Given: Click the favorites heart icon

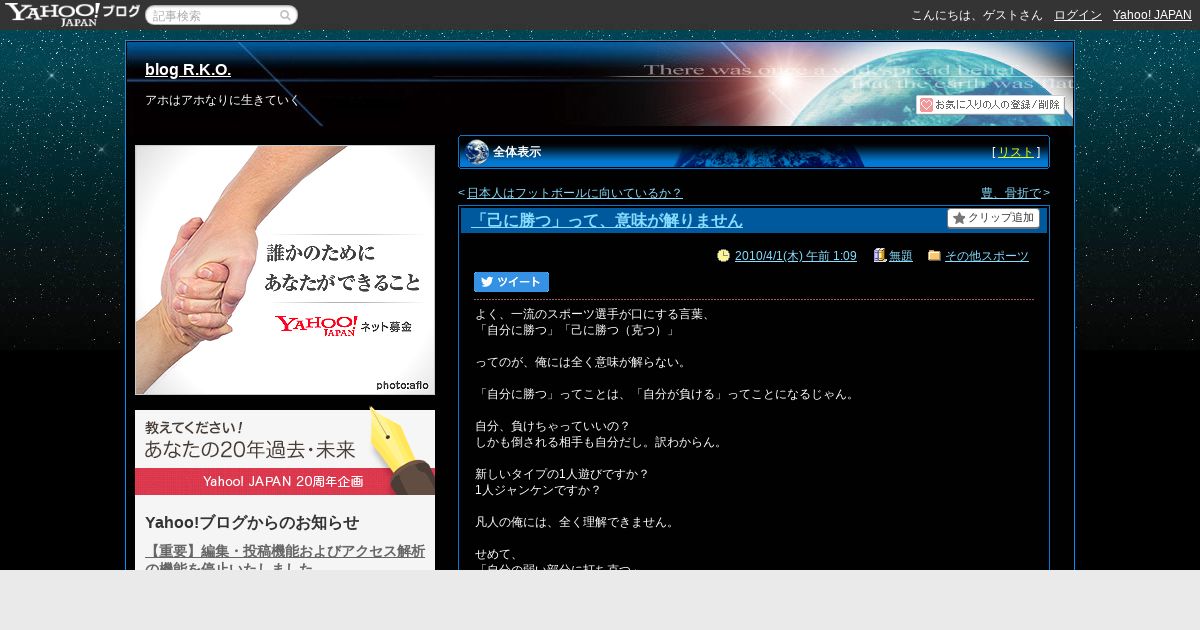Looking at the screenshot, I should coord(926,105).
